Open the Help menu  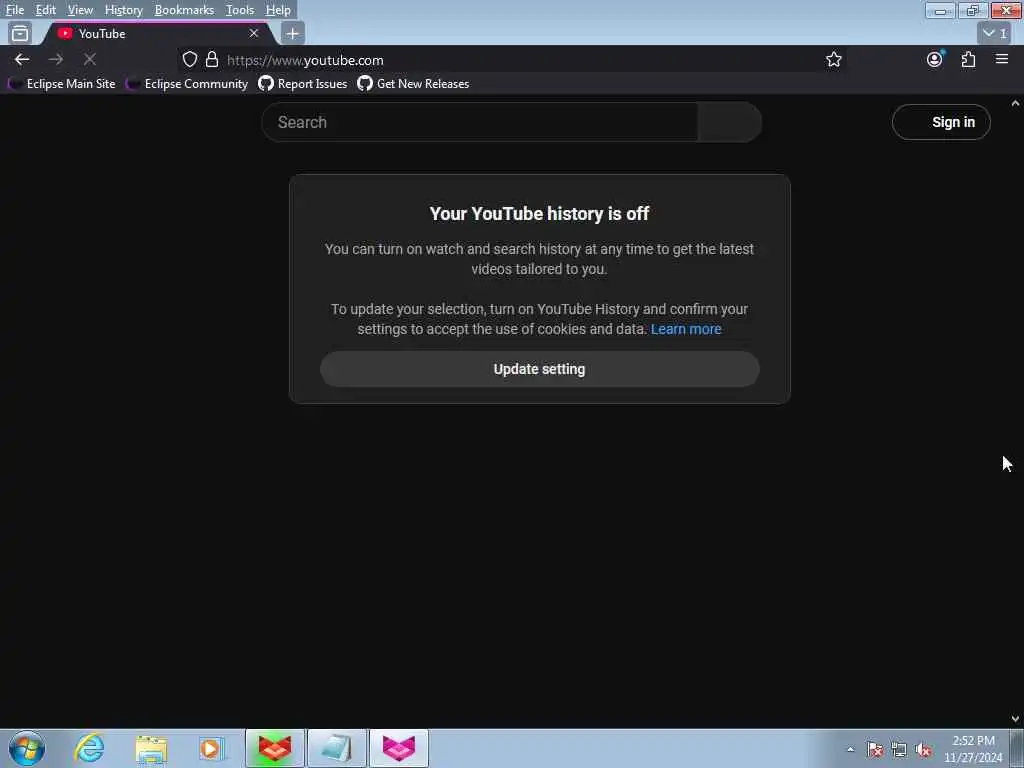click(278, 10)
